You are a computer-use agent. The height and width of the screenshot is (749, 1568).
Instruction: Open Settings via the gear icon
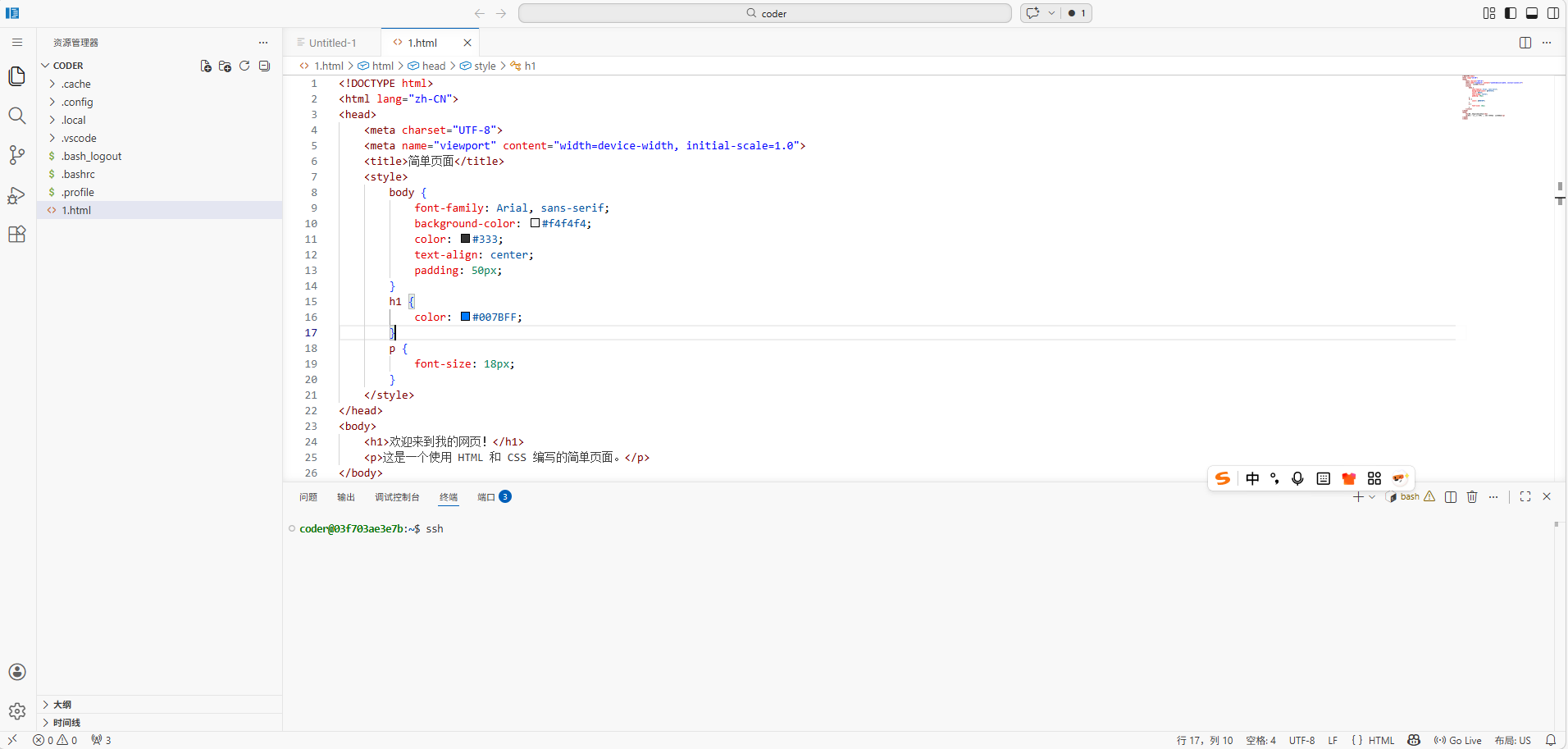pos(16,710)
